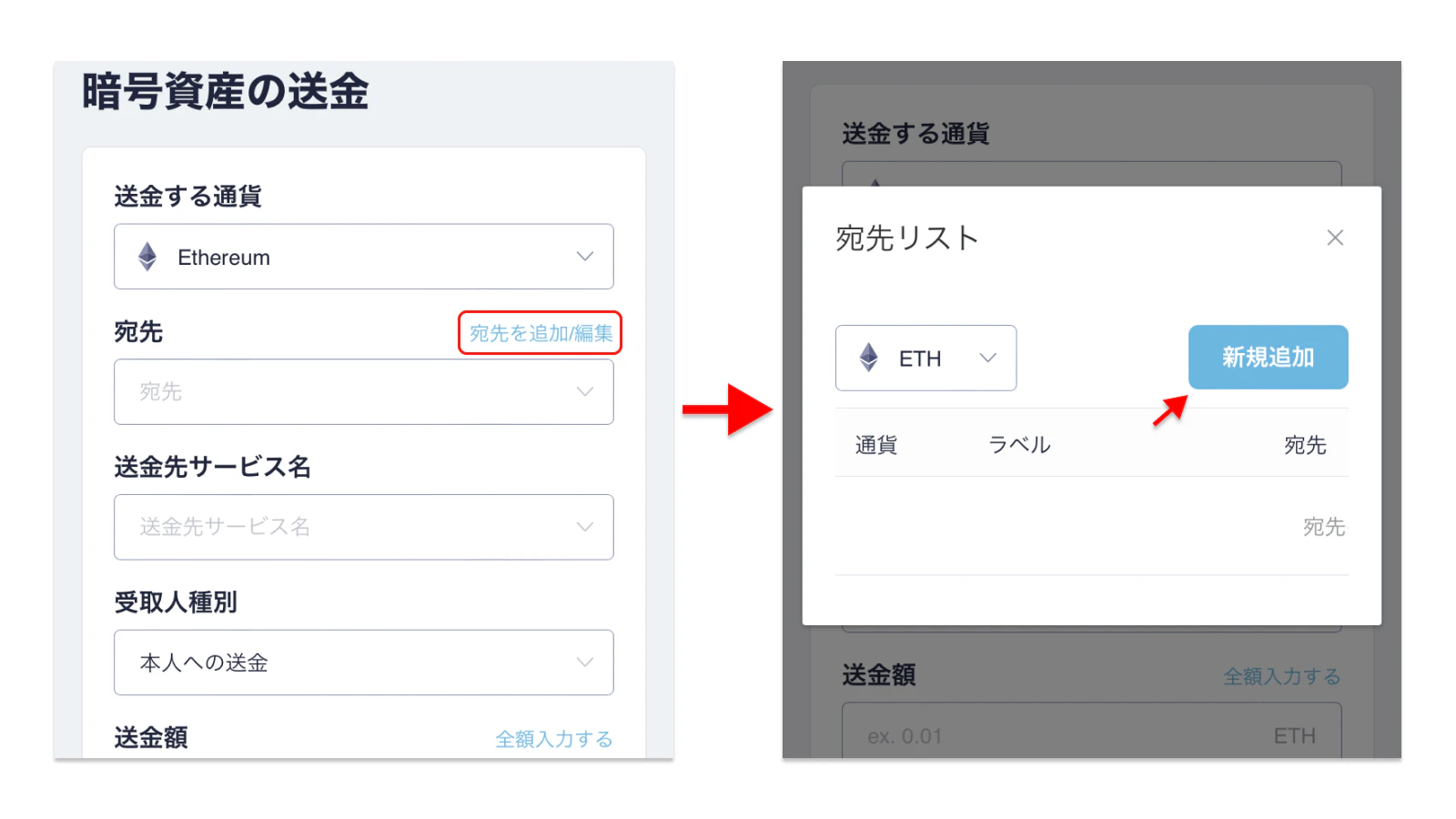Open the Ethereum currency dropdown chevron
The height and width of the screenshot is (819, 1456).
click(x=585, y=257)
